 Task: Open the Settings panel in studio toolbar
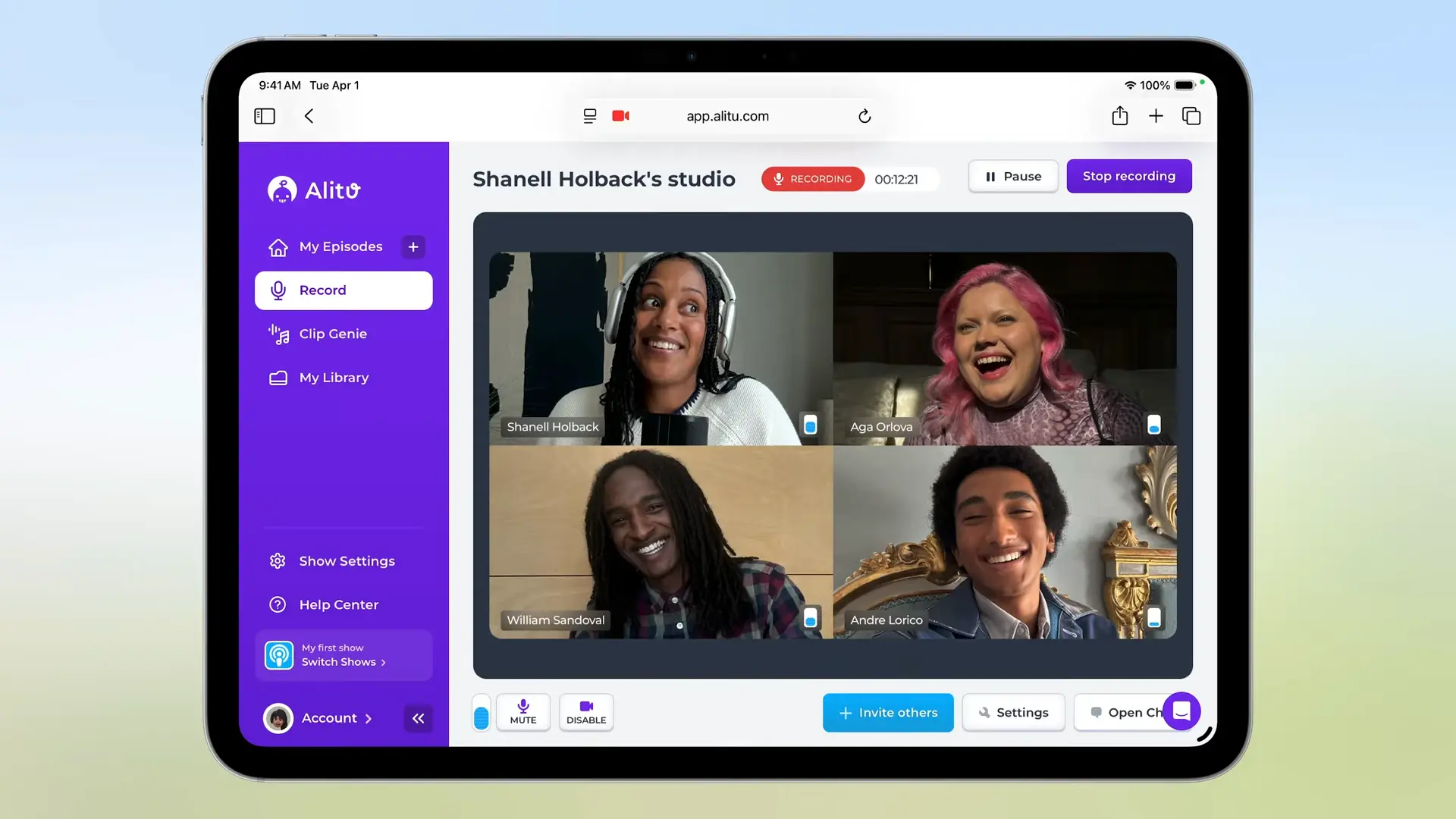(1013, 713)
